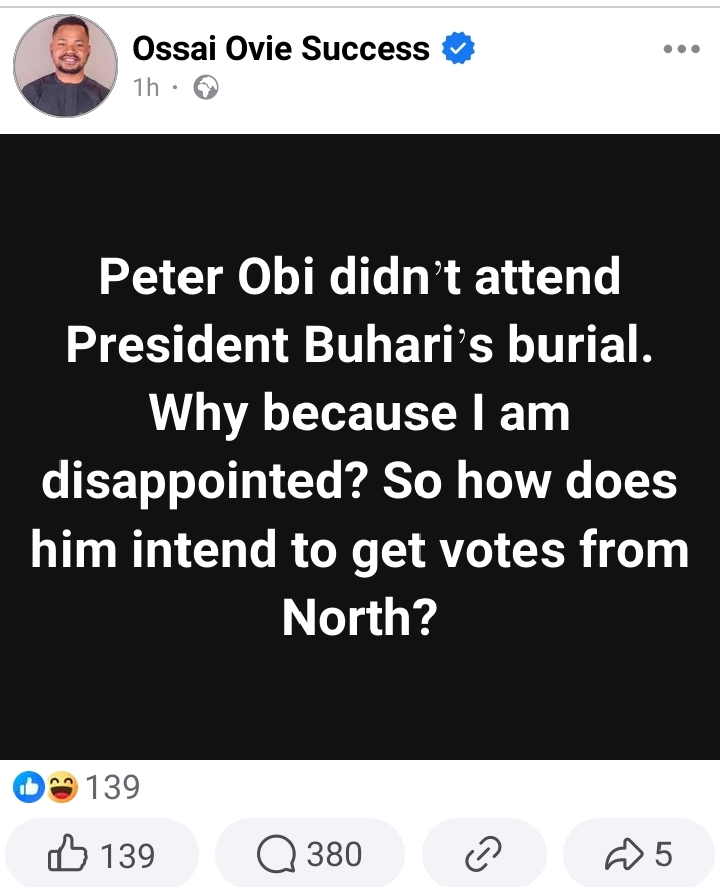Open Ossai Ovie Success profile picture
The height and width of the screenshot is (887, 720).
62,66
